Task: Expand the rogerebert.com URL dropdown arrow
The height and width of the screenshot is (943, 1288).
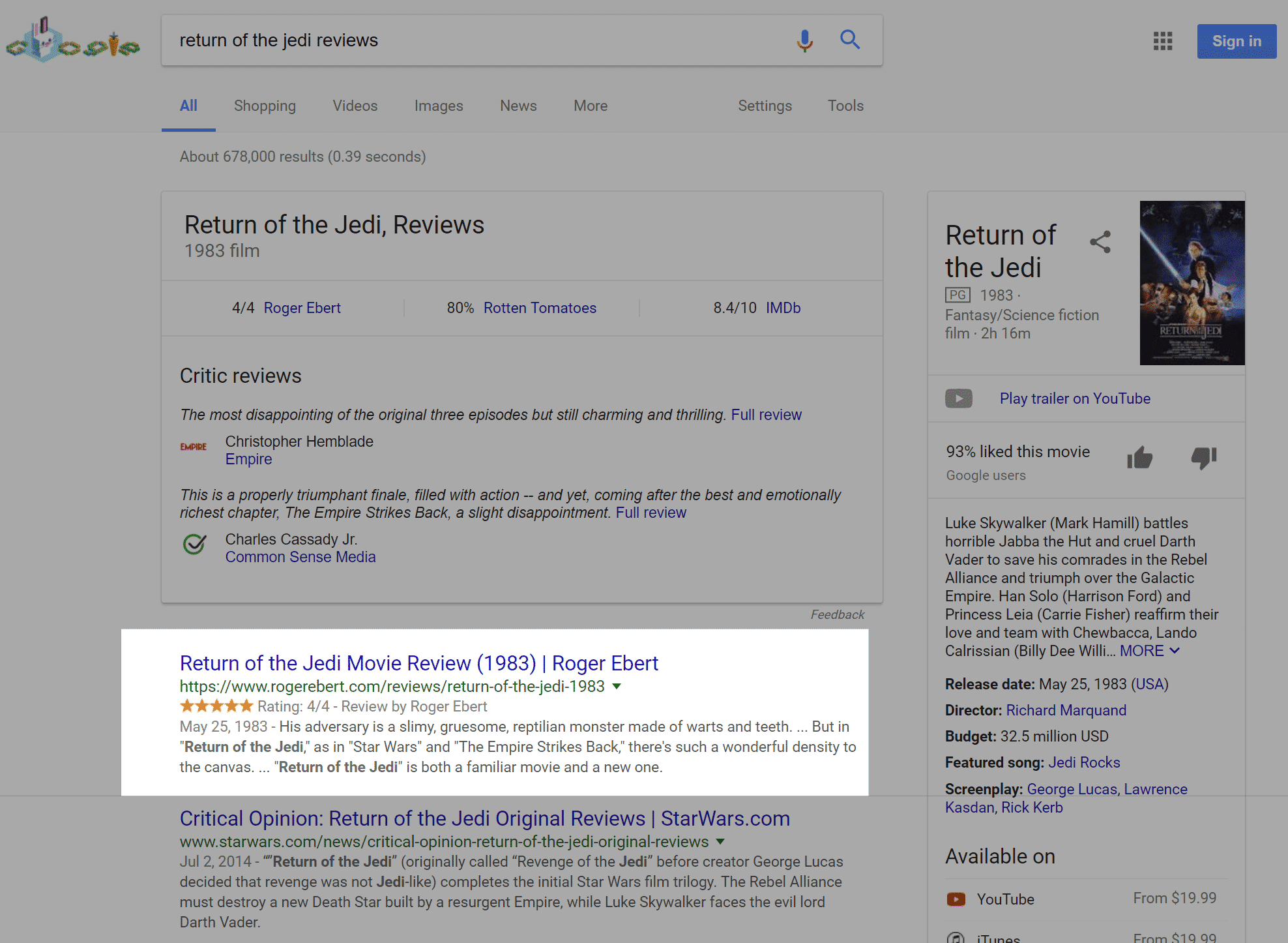Action: coord(617,686)
